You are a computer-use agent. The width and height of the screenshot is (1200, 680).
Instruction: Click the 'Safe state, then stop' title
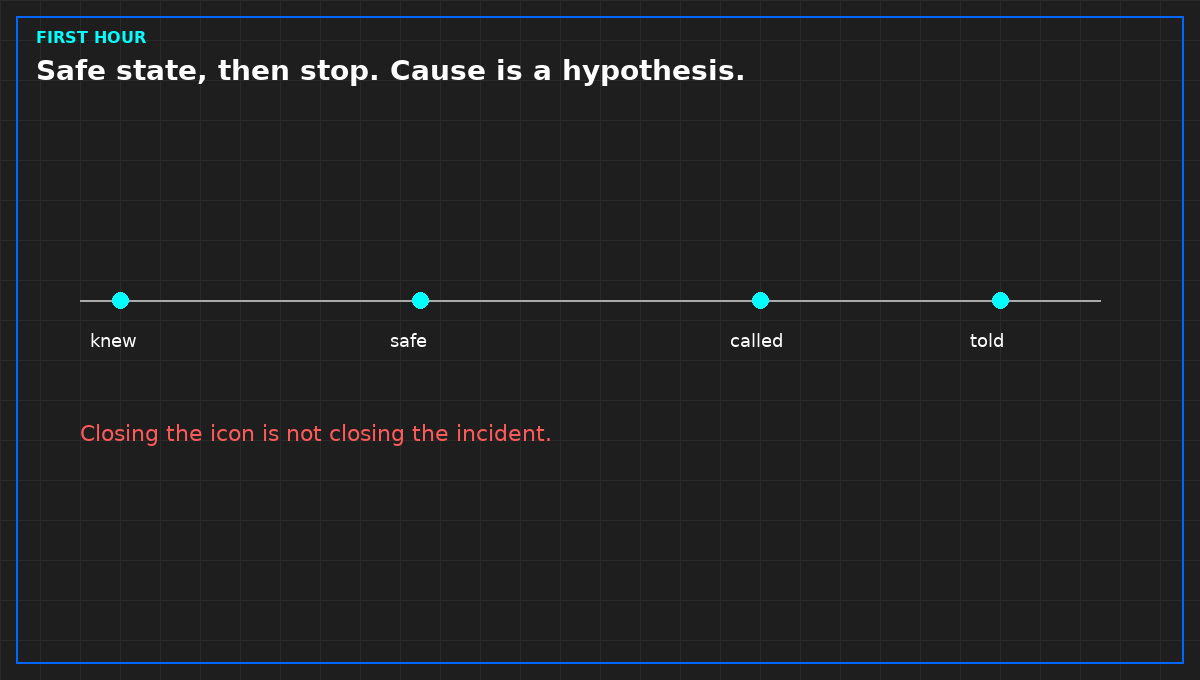tap(390, 72)
